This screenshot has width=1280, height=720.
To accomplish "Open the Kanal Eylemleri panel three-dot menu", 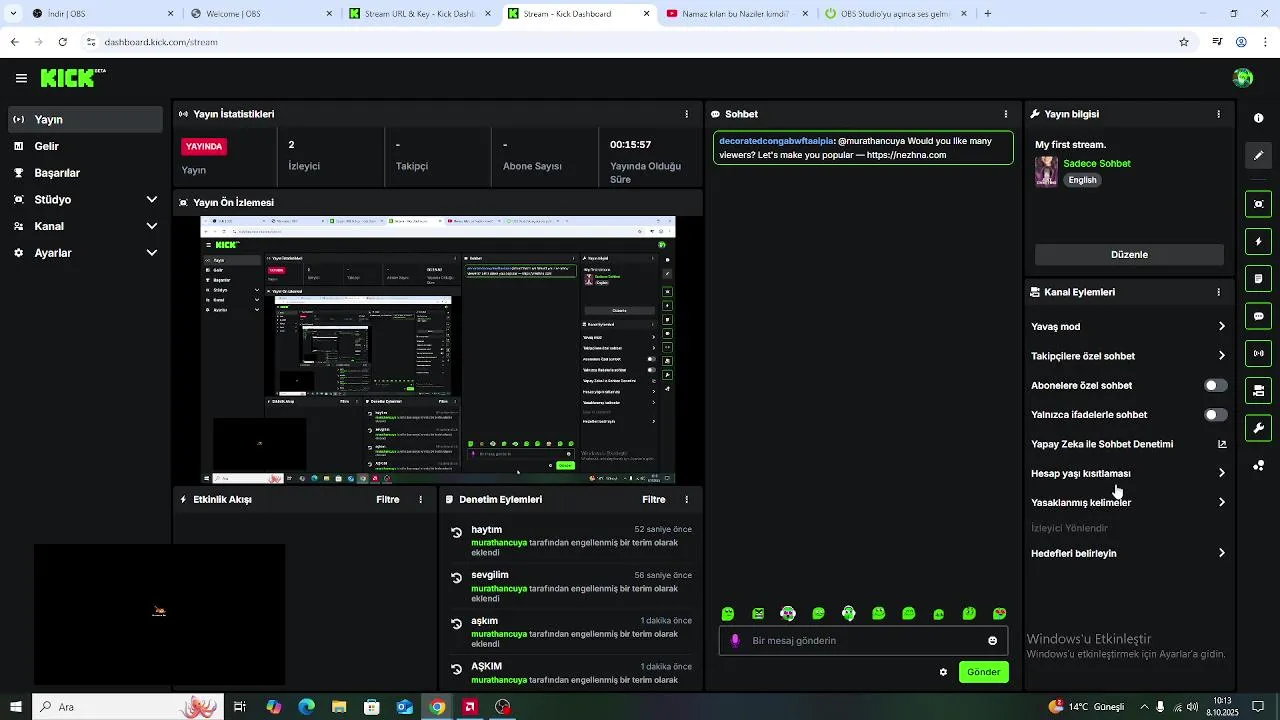I will (1218, 292).
